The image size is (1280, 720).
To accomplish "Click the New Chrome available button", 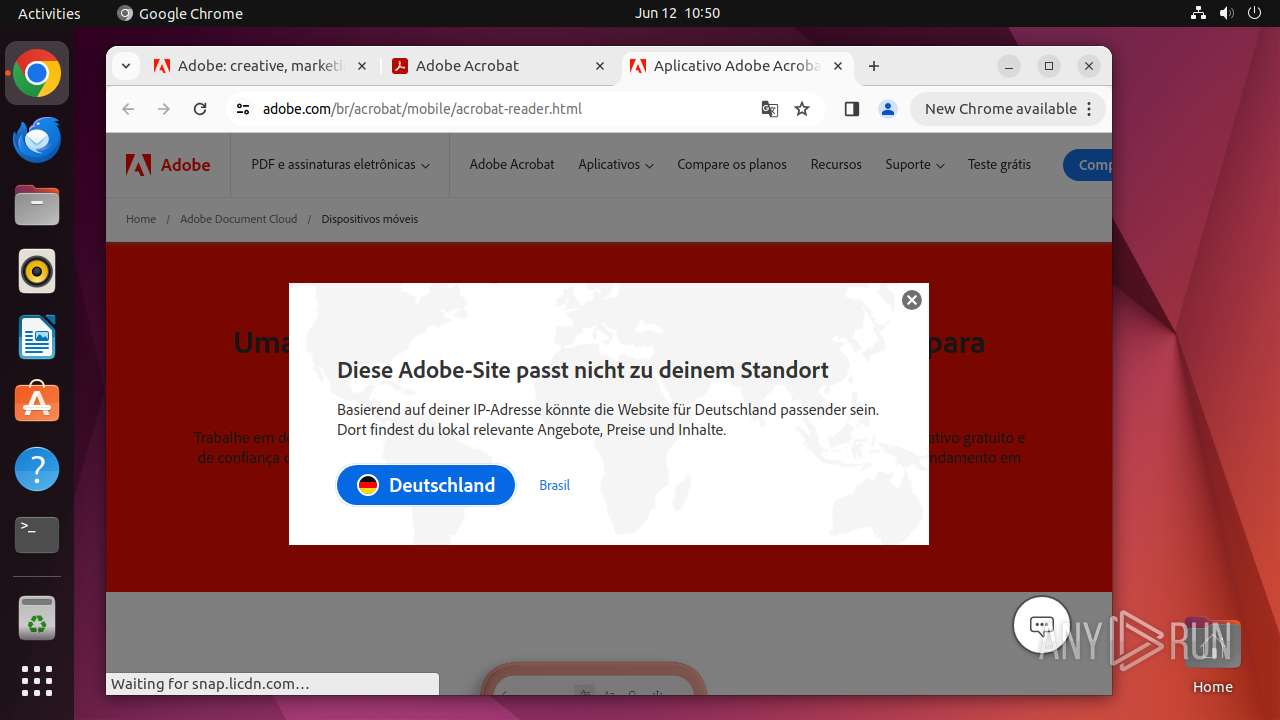I will pyautogui.click(x=1008, y=109).
